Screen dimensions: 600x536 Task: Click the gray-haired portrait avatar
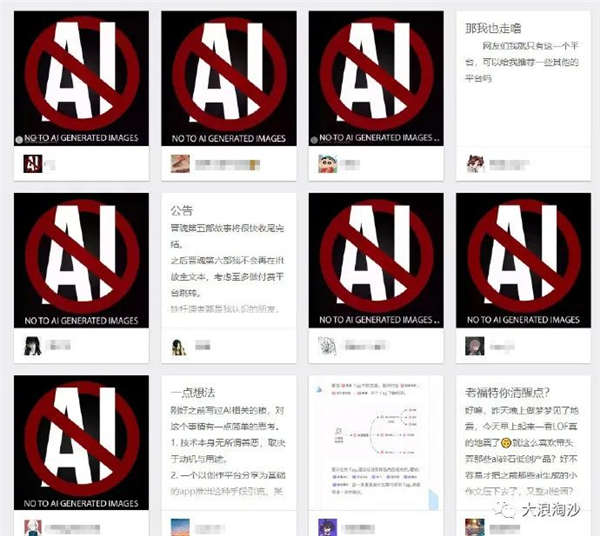[475, 346]
